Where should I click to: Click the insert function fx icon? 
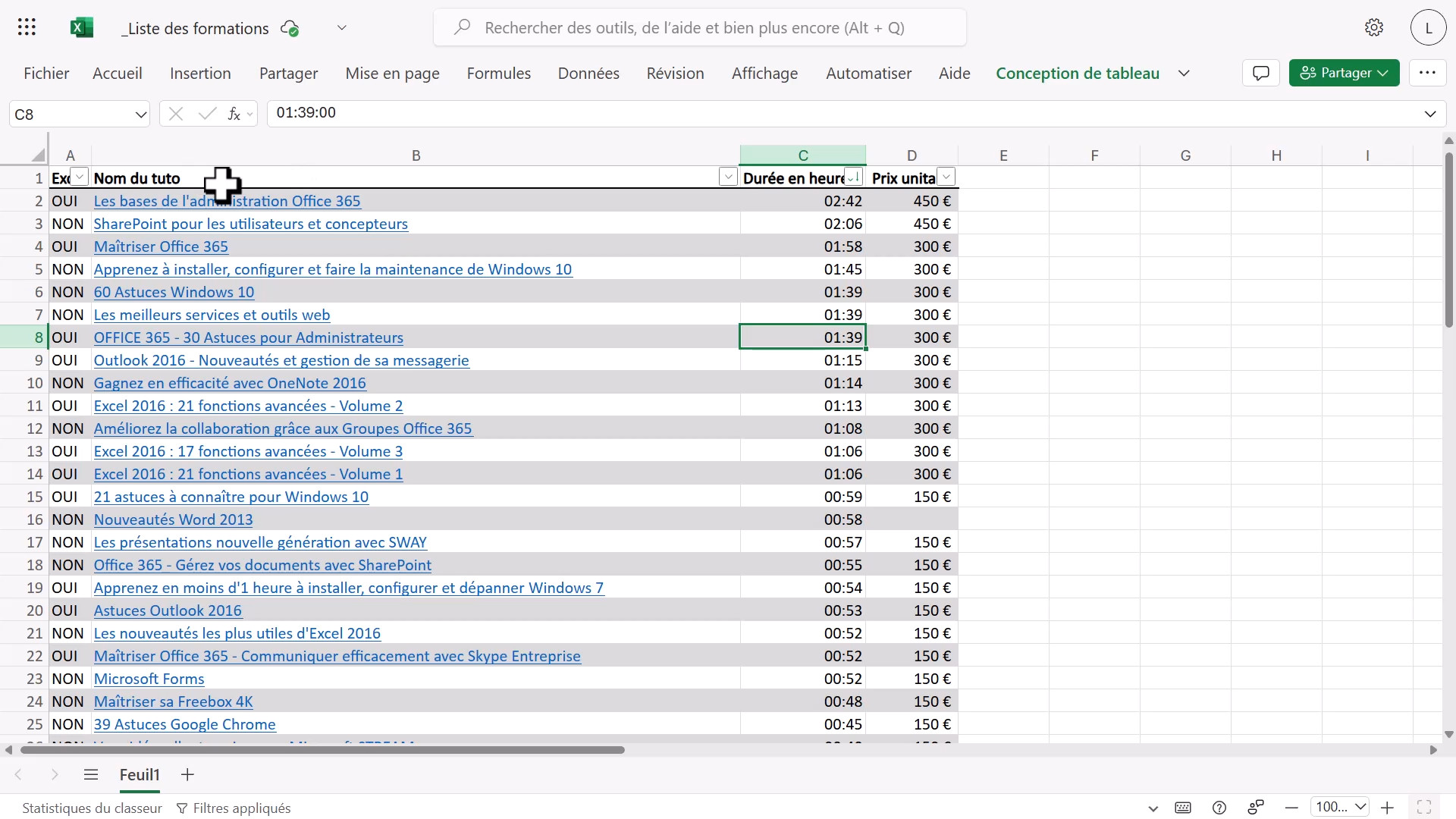coord(234,114)
